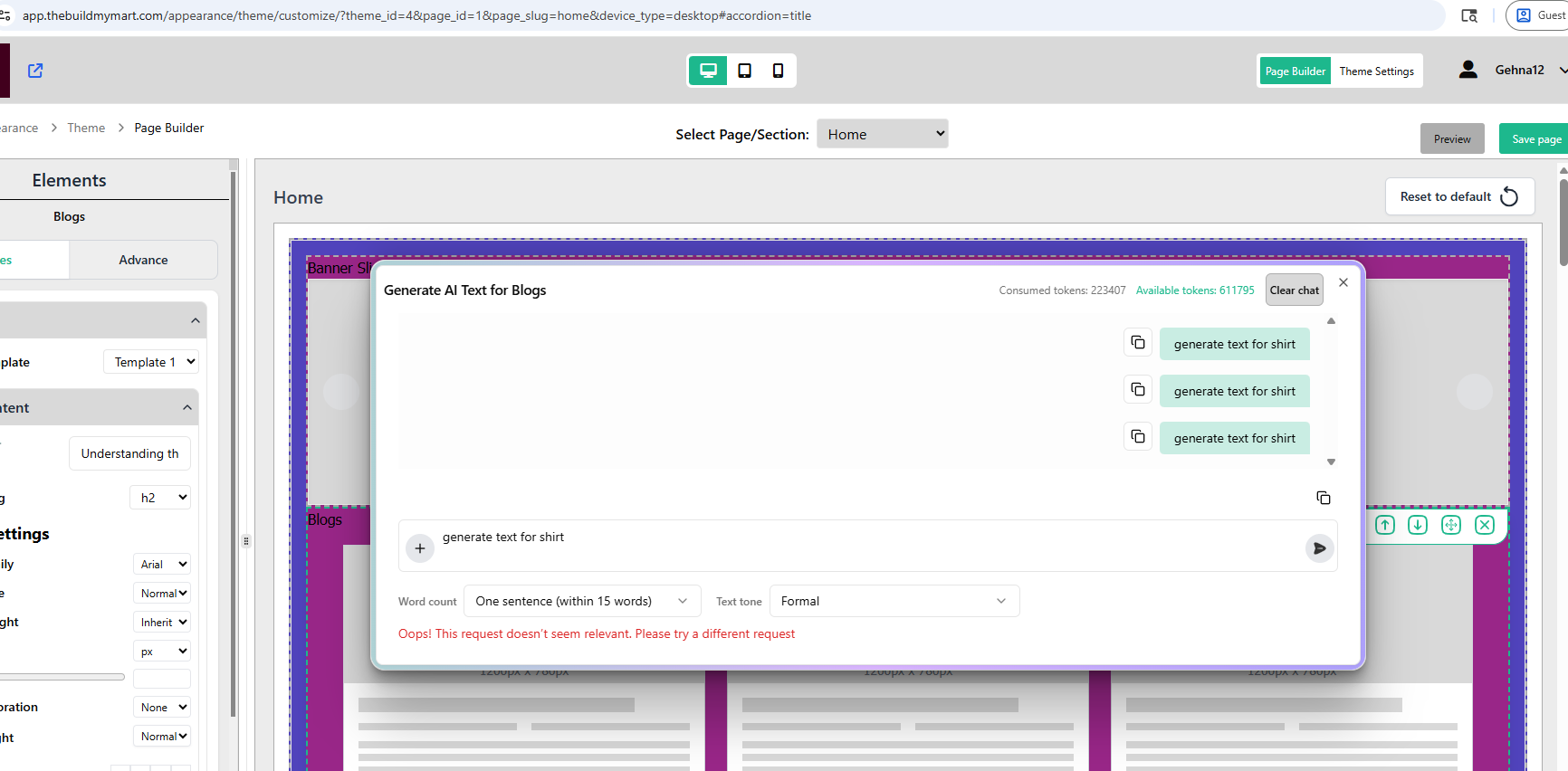This screenshot has height=771, width=1568.
Task: Copy third 'generate text for shirt' message
Action: 1138,437
